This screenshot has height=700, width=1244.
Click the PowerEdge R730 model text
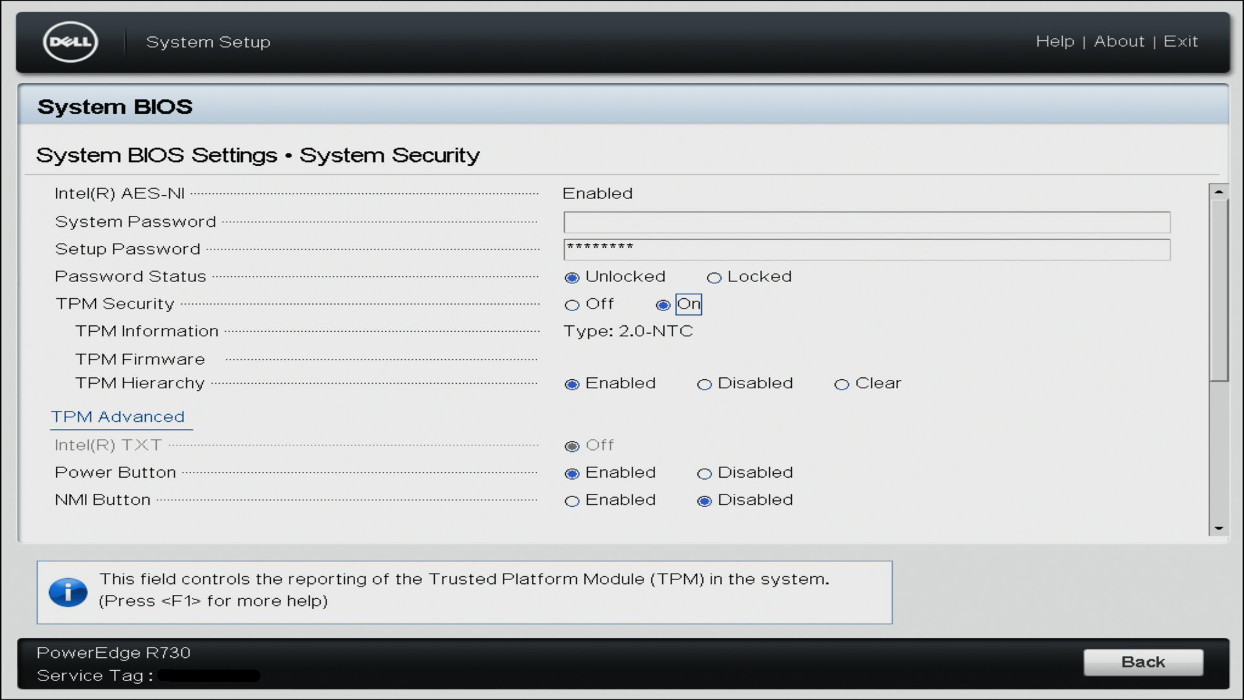pos(113,653)
